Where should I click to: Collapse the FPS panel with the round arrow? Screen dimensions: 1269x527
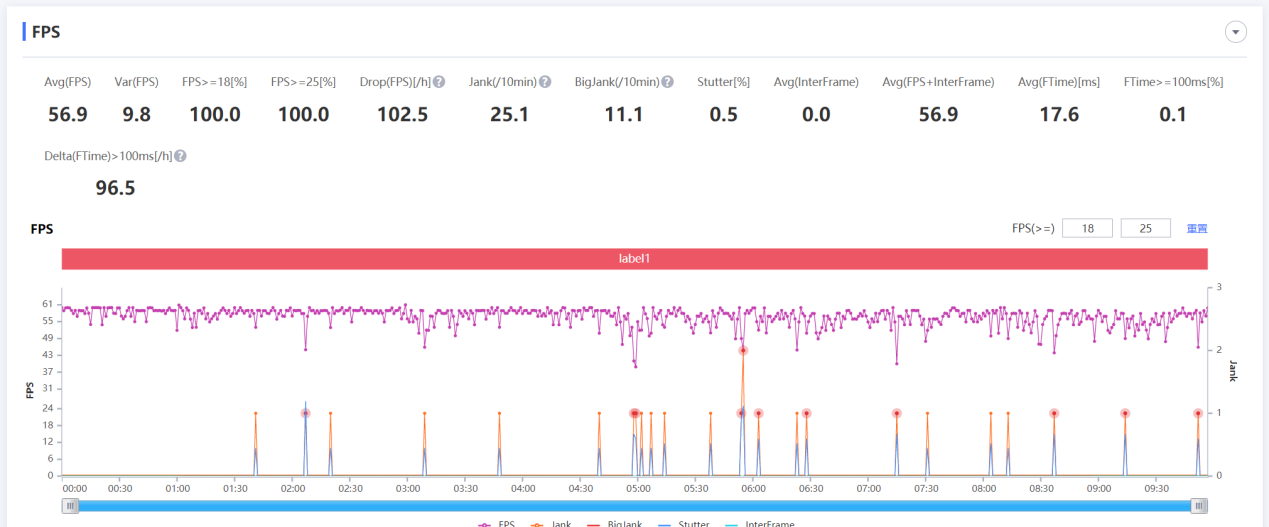click(x=1236, y=32)
